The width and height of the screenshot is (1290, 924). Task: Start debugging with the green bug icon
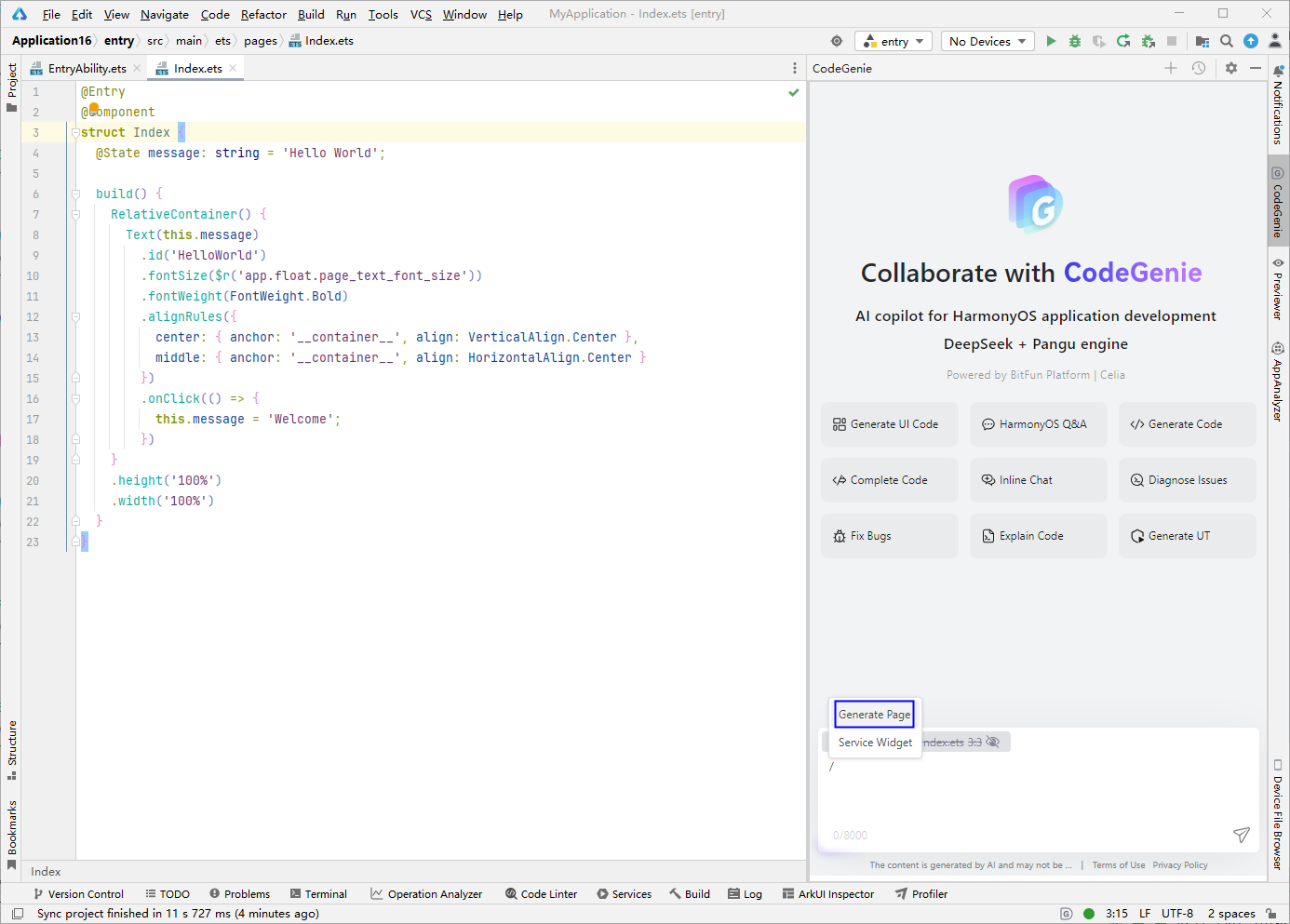pyautogui.click(x=1075, y=41)
